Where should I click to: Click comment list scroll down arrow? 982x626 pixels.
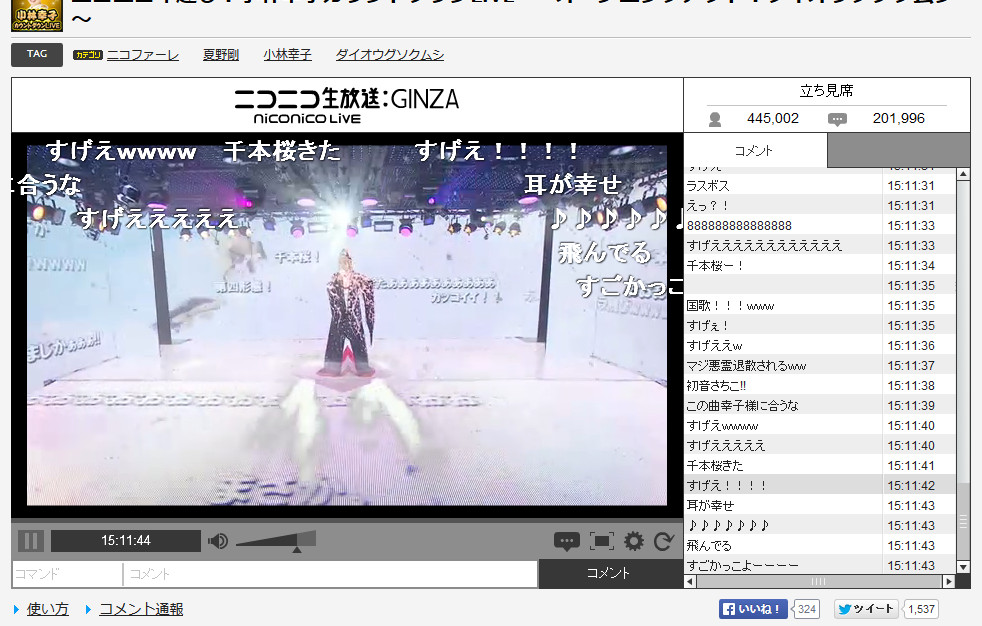tap(963, 567)
